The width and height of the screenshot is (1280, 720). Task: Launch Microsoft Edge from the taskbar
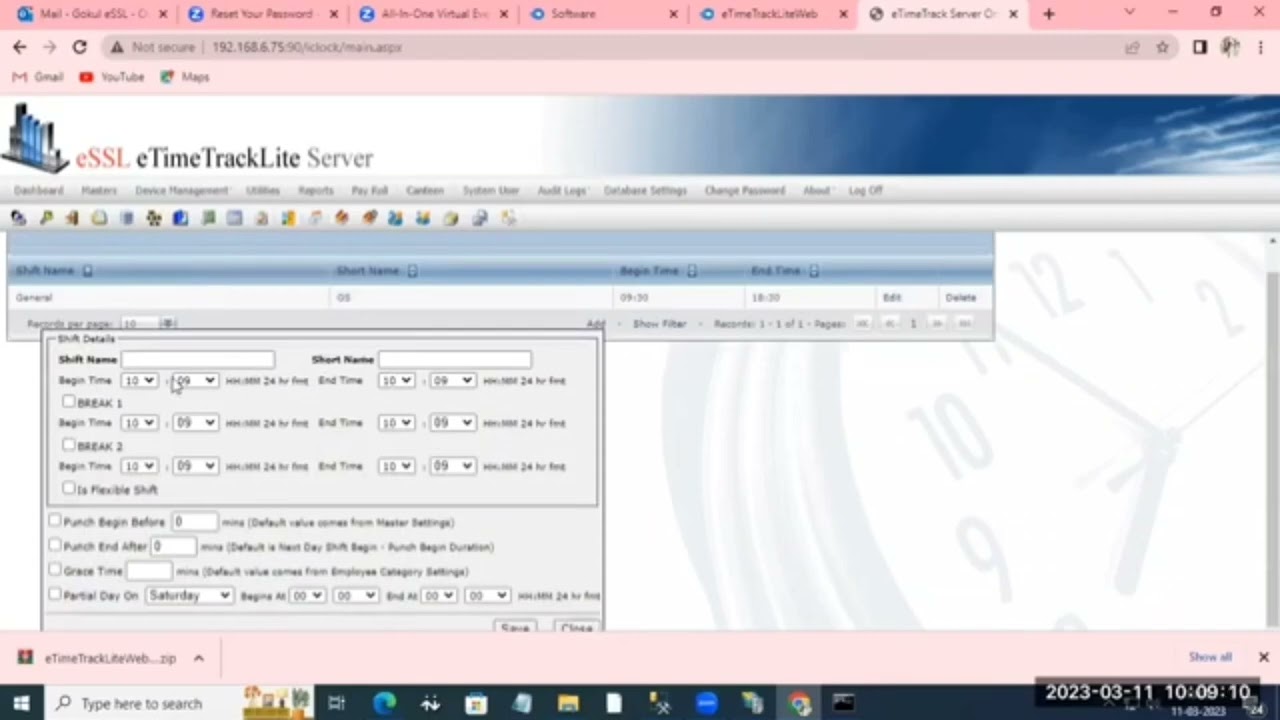[x=384, y=703]
